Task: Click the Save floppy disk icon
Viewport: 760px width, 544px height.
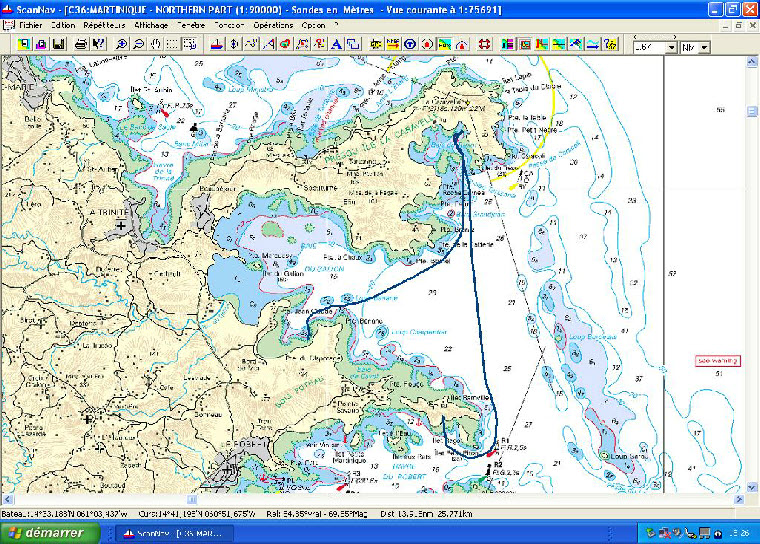Action: (59, 45)
